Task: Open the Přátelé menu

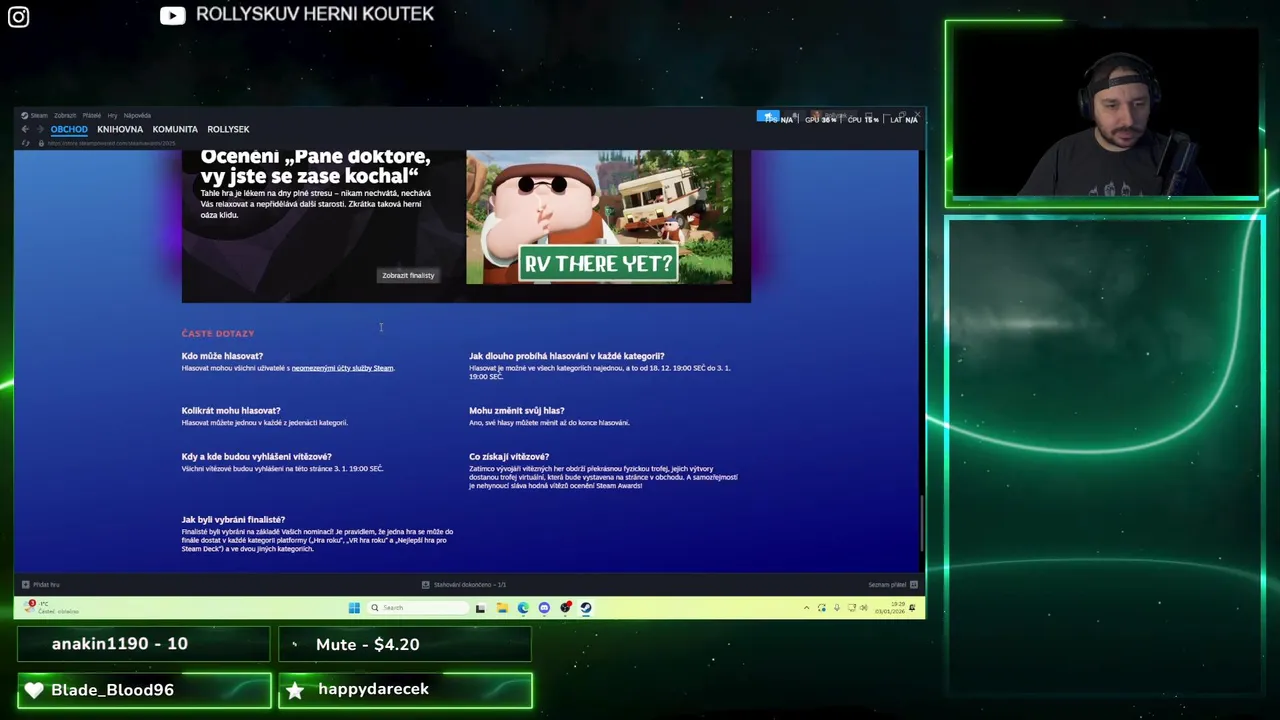Action: tap(92, 115)
